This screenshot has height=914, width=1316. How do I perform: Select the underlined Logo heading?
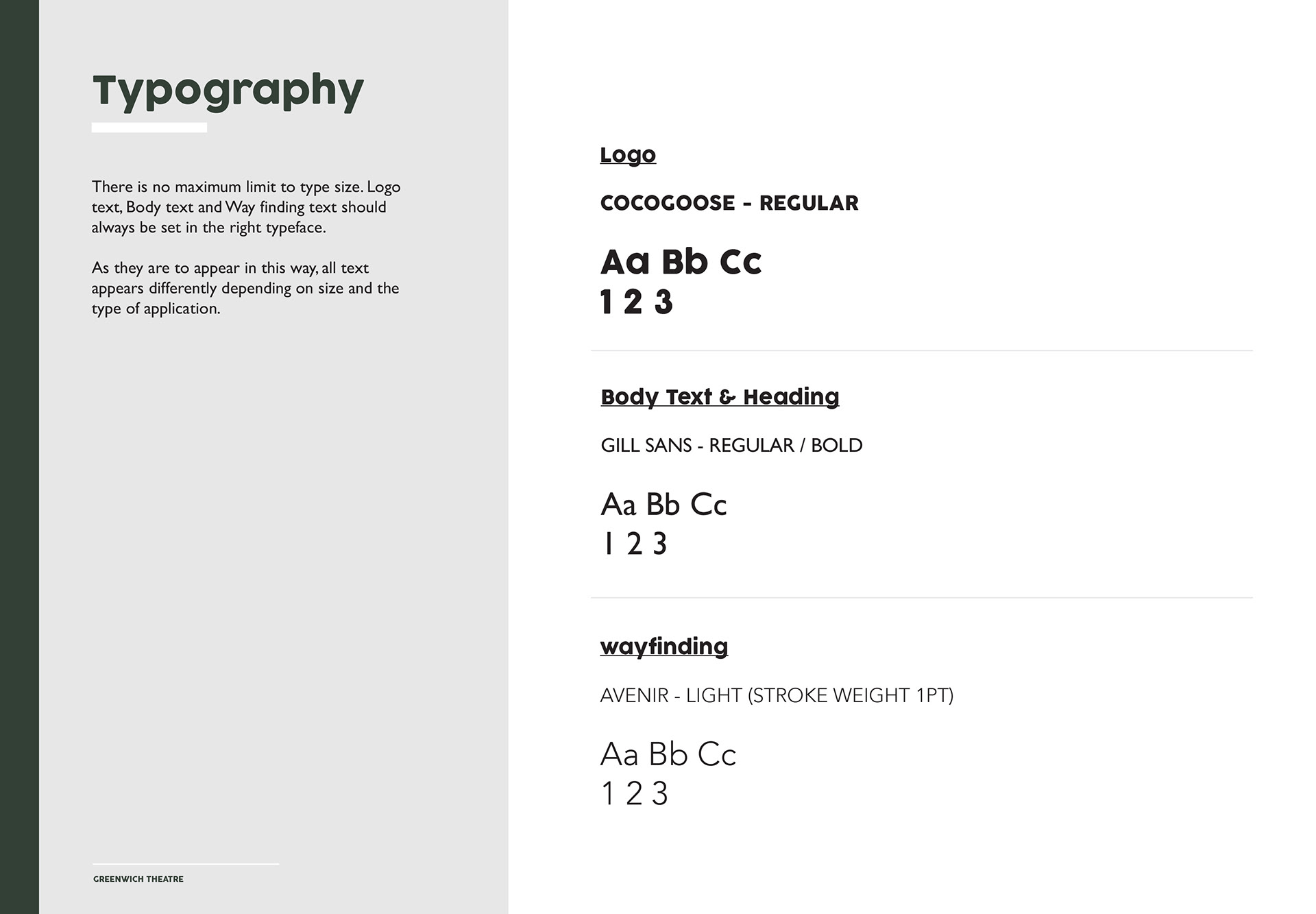pos(628,155)
